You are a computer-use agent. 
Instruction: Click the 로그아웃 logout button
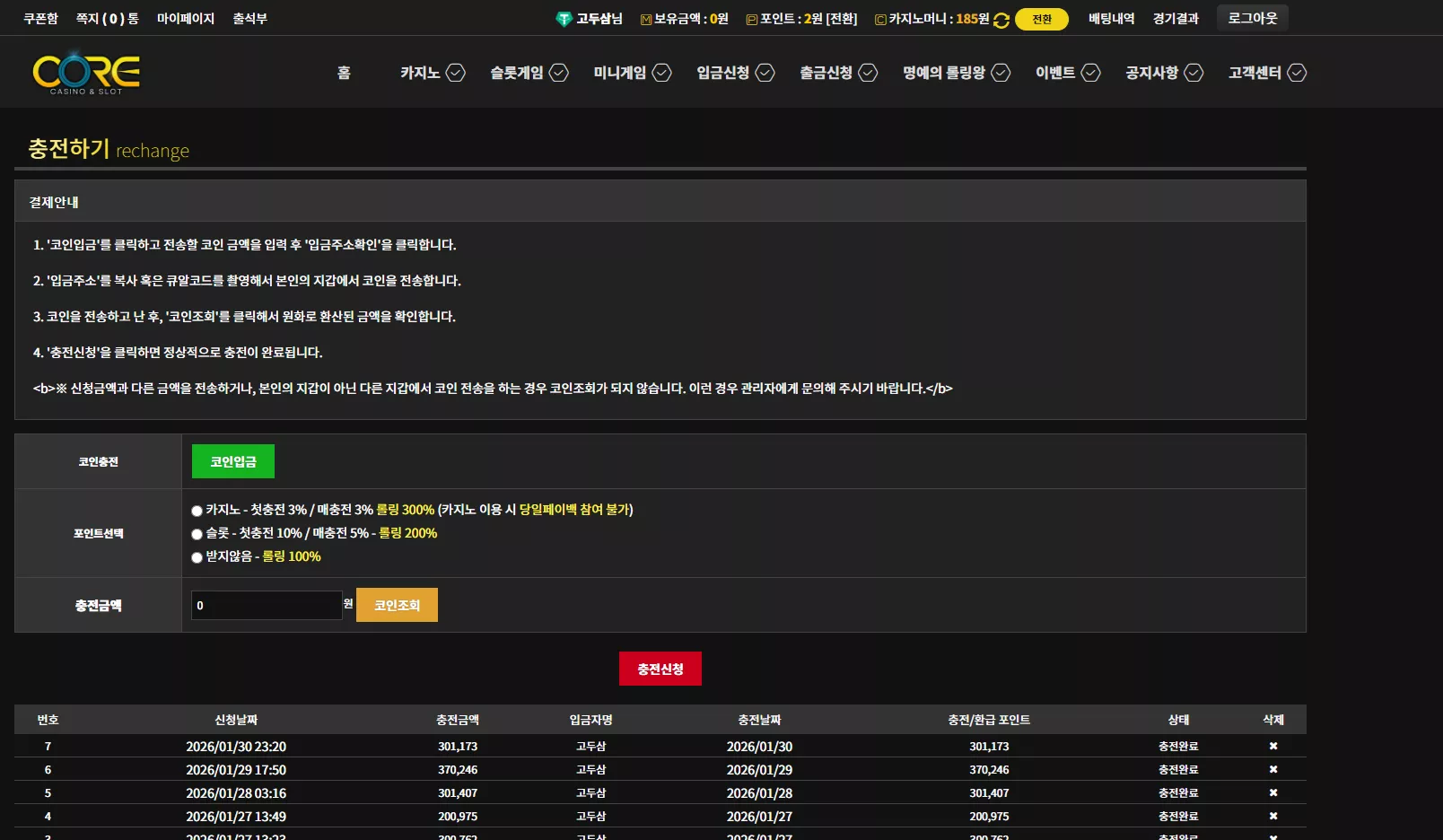pyautogui.click(x=1253, y=18)
